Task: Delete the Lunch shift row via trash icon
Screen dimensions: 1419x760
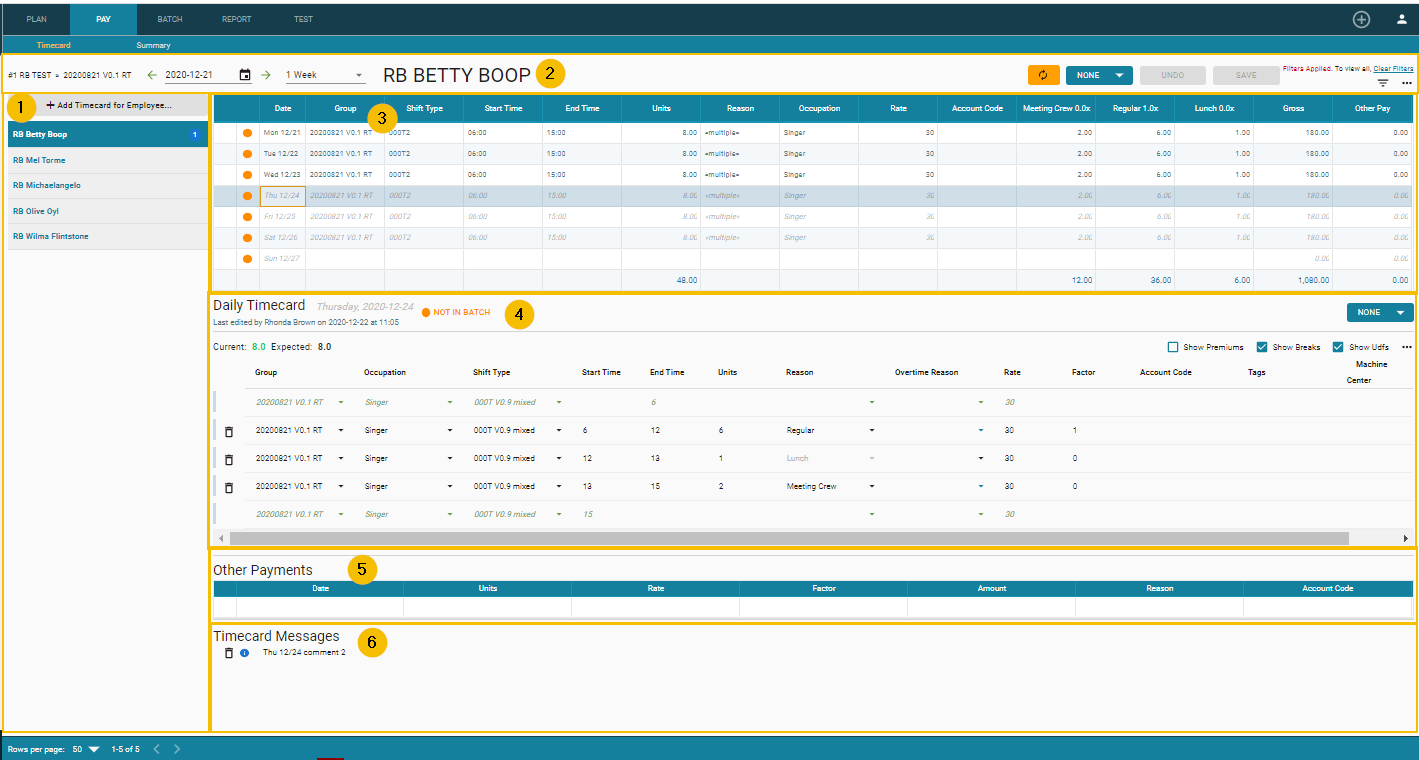Action: pyautogui.click(x=228, y=459)
